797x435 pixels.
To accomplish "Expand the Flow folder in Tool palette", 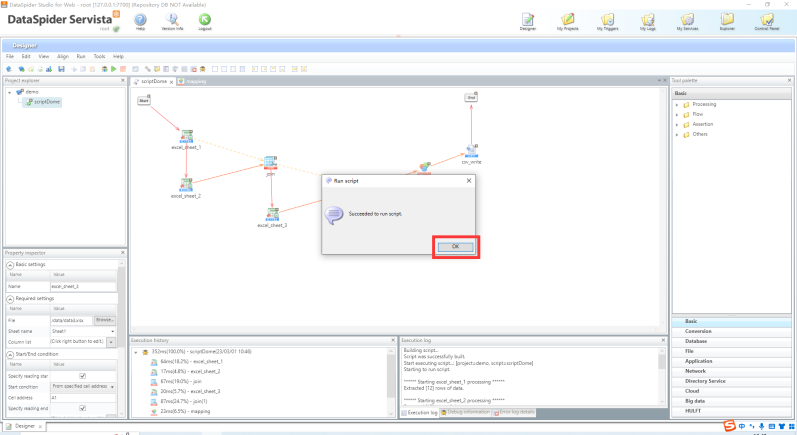I will tap(677, 115).
